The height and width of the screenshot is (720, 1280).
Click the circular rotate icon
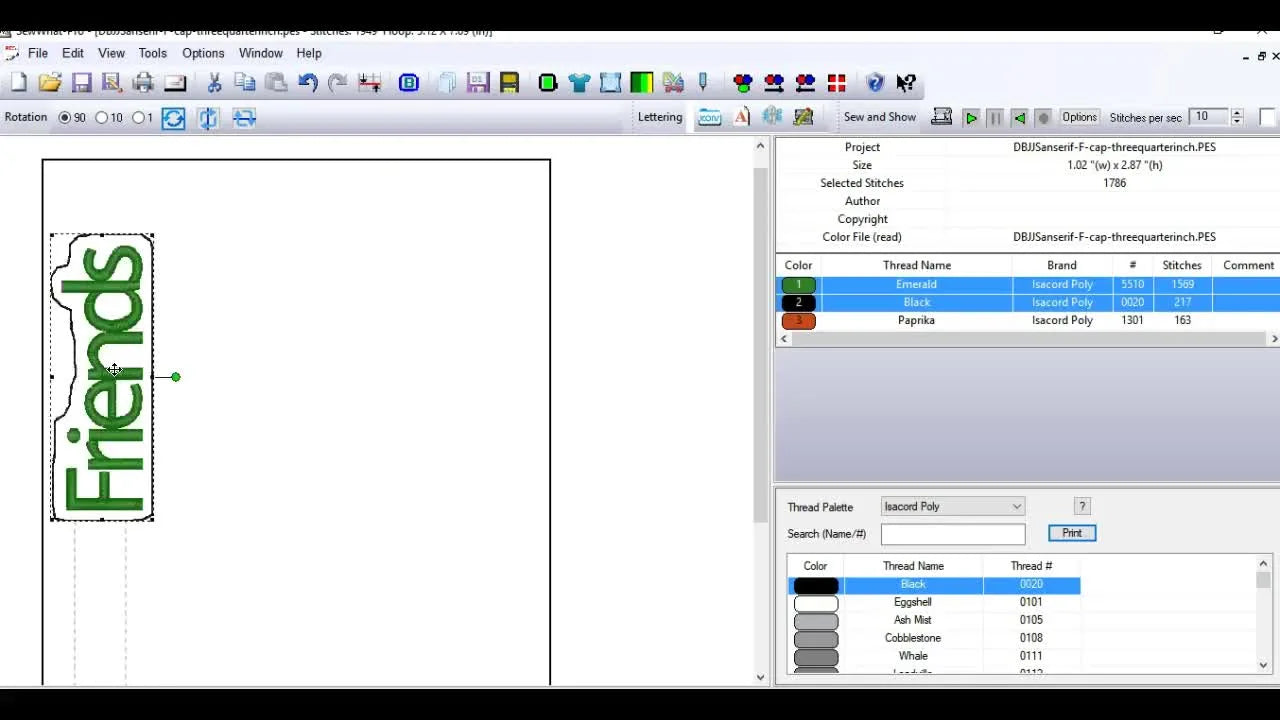[173, 118]
